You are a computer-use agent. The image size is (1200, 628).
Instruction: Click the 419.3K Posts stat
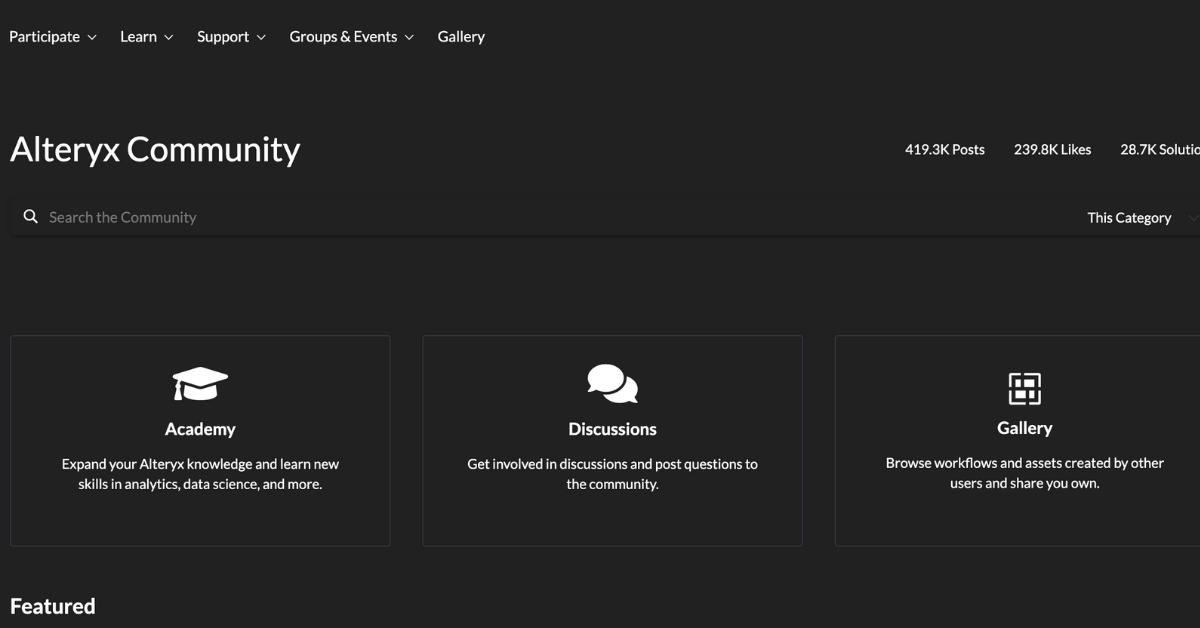(x=945, y=149)
